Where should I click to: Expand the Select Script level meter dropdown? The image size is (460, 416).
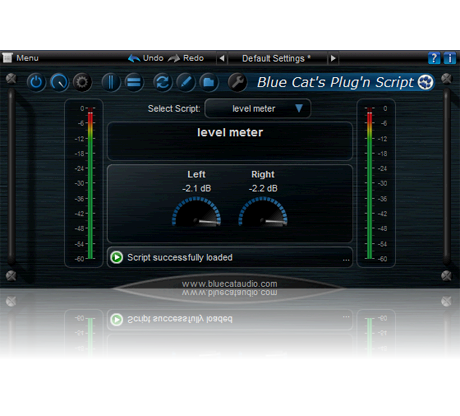click(258, 108)
